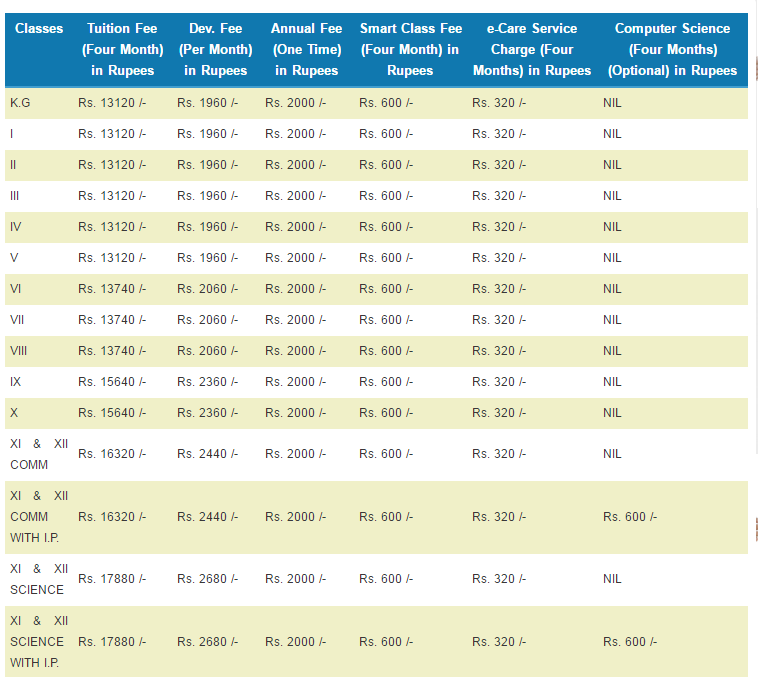
Task: Click the Dev. Fee column header
Action: coord(215,49)
